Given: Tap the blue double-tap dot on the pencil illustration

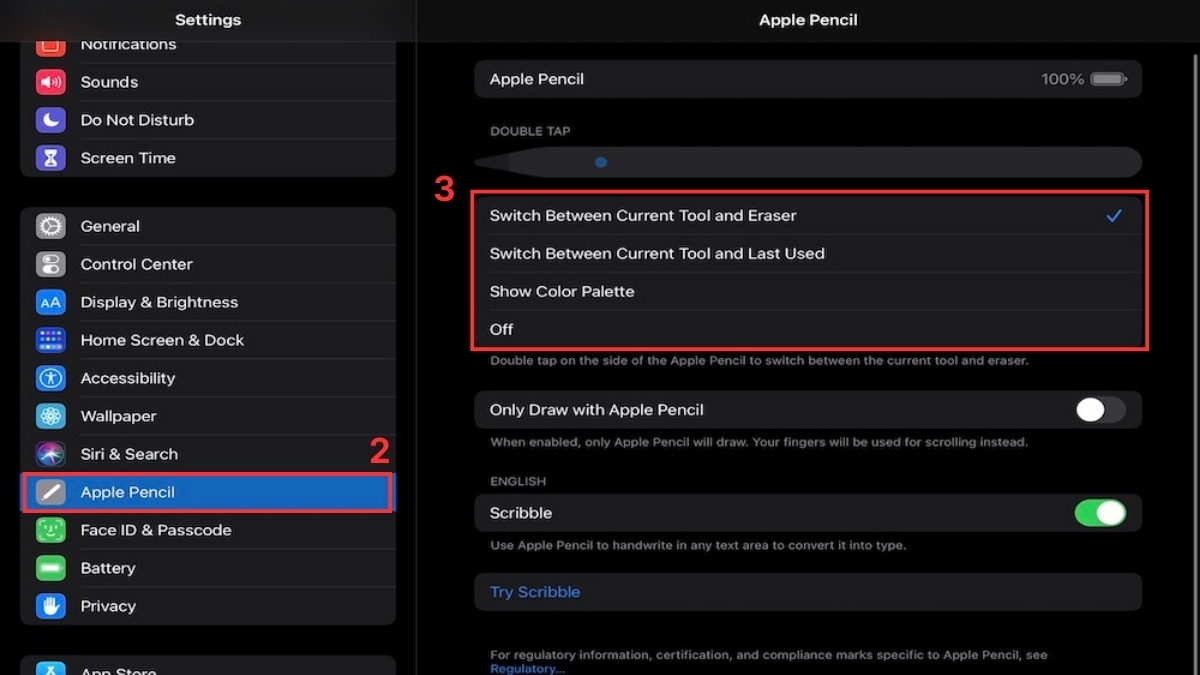Looking at the screenshot, I should click(x=601, y=162).
